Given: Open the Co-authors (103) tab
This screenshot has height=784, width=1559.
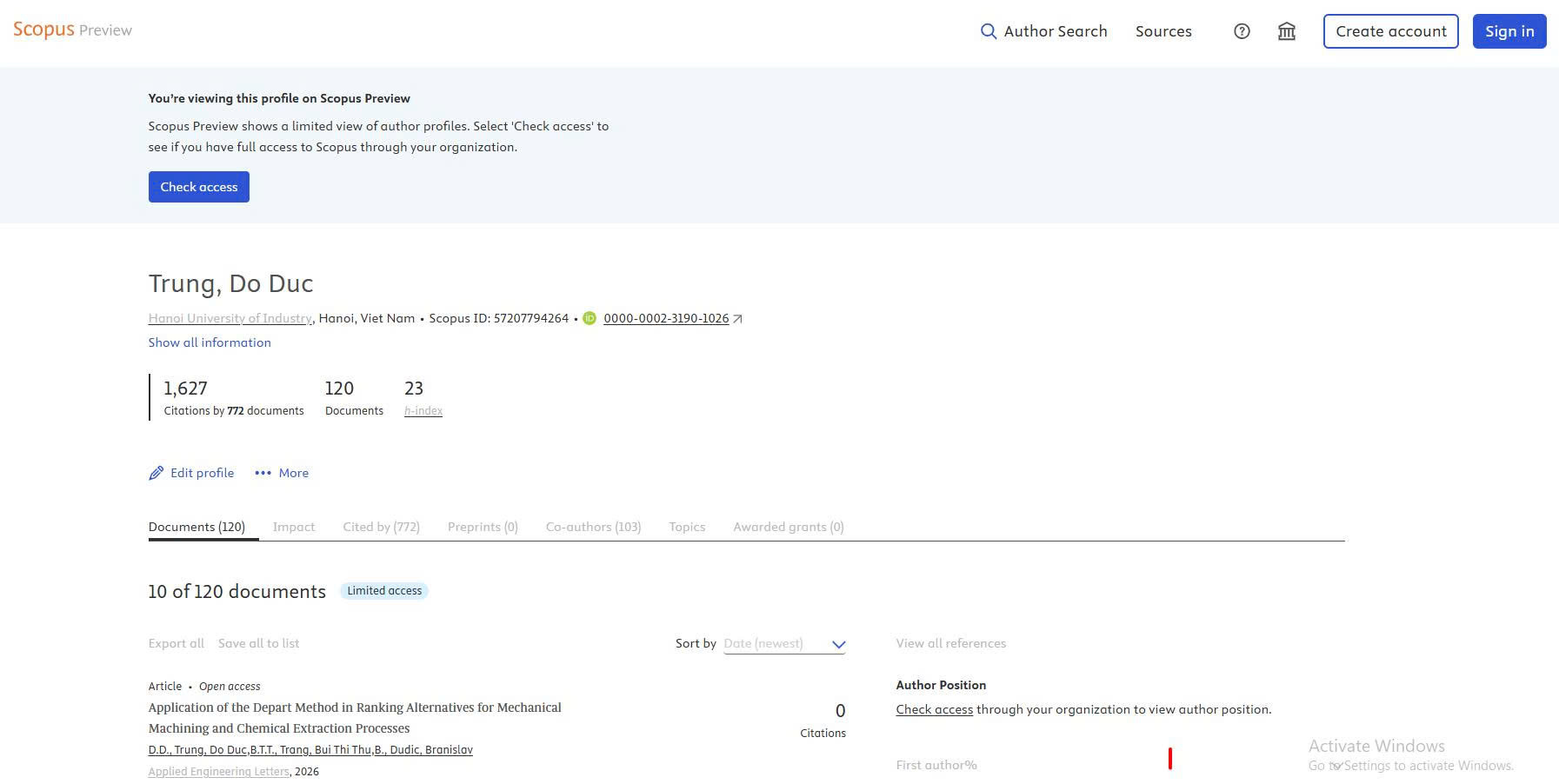Looking at the screenshot, I should [593, 527].
